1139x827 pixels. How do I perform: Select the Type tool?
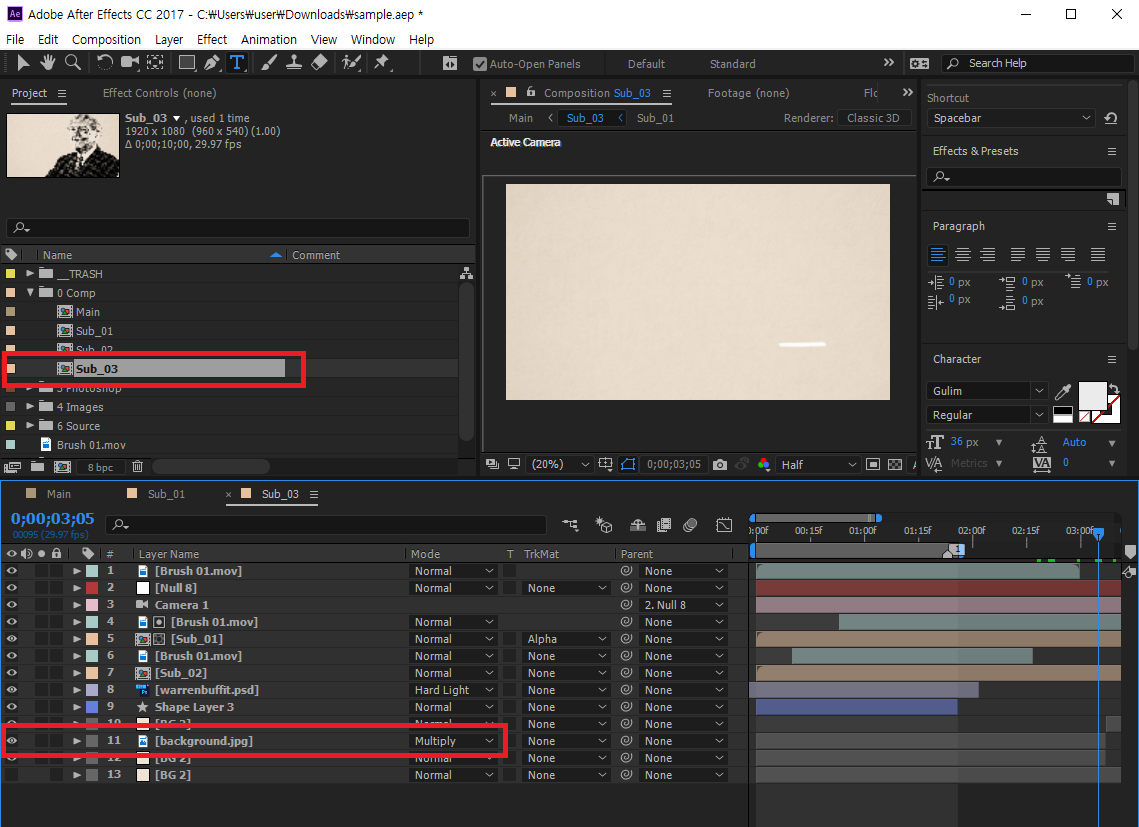click(237, 62)
